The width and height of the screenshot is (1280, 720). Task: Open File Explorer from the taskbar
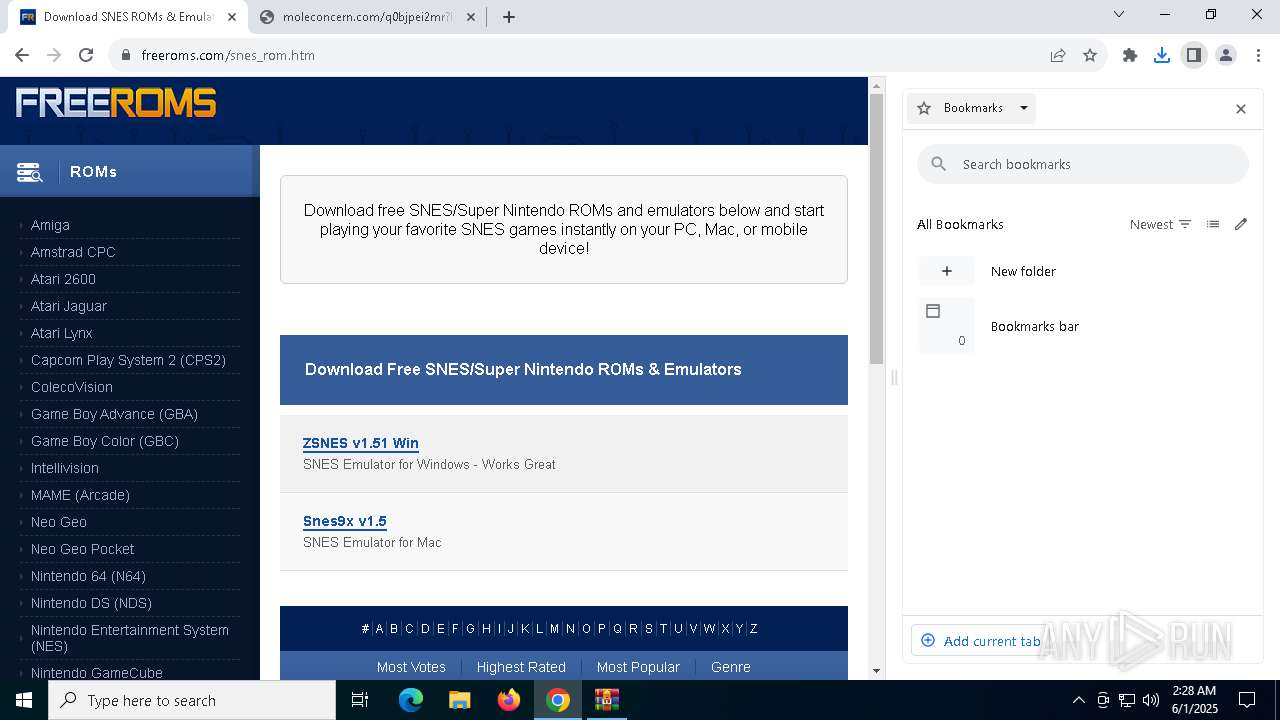(x=460, y=700)
